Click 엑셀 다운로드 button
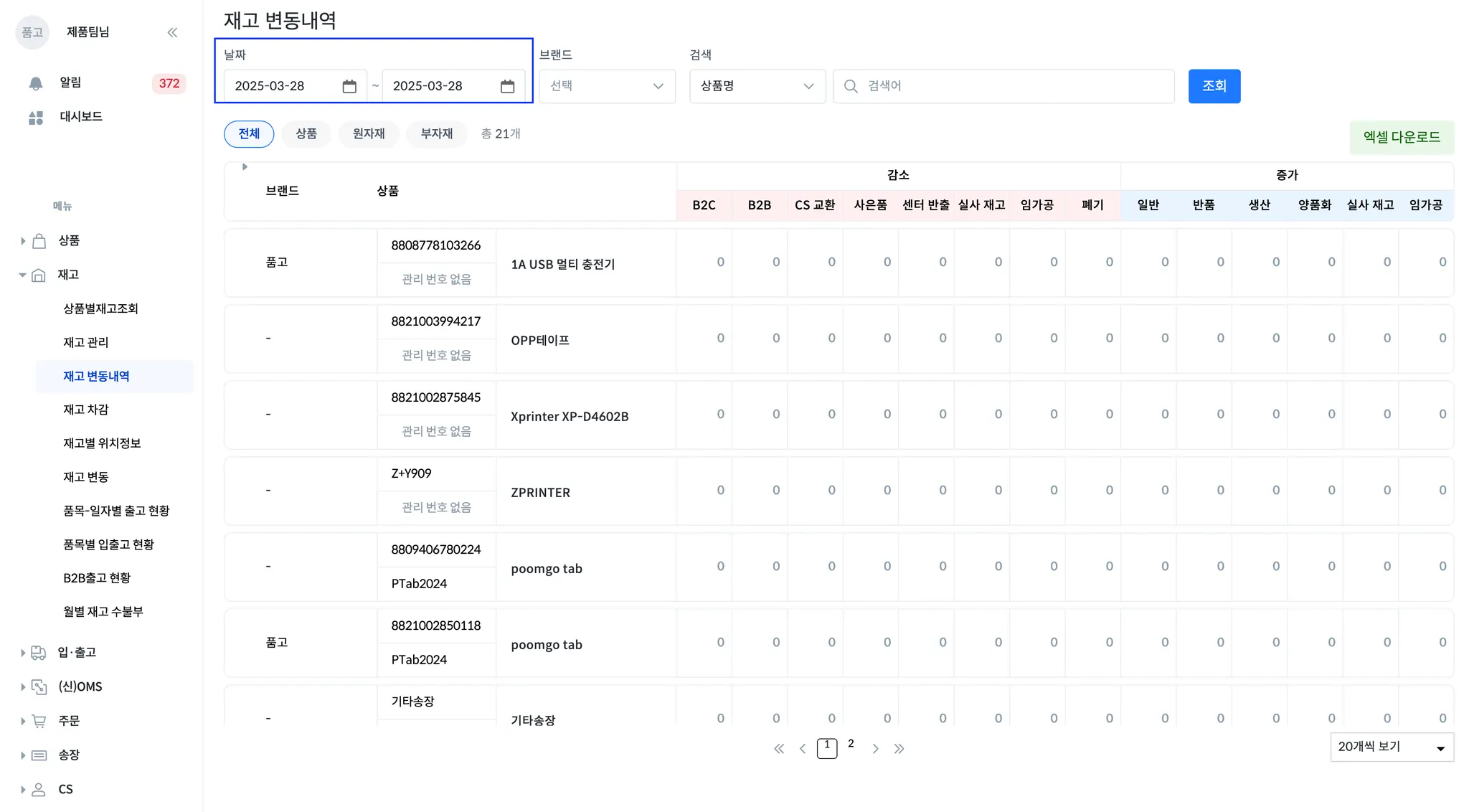 point(1401,137)
